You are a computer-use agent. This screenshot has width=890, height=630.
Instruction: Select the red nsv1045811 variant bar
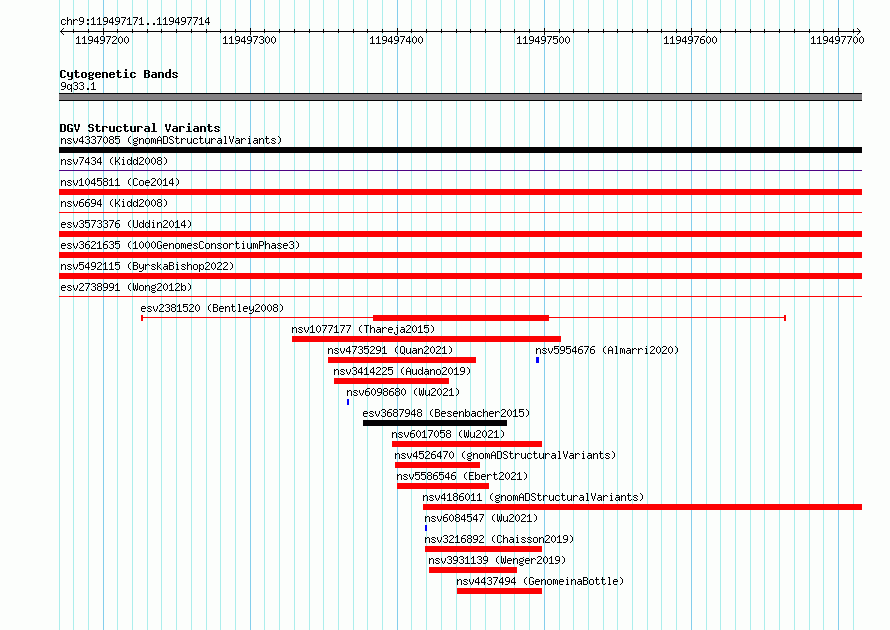(460, 192)
